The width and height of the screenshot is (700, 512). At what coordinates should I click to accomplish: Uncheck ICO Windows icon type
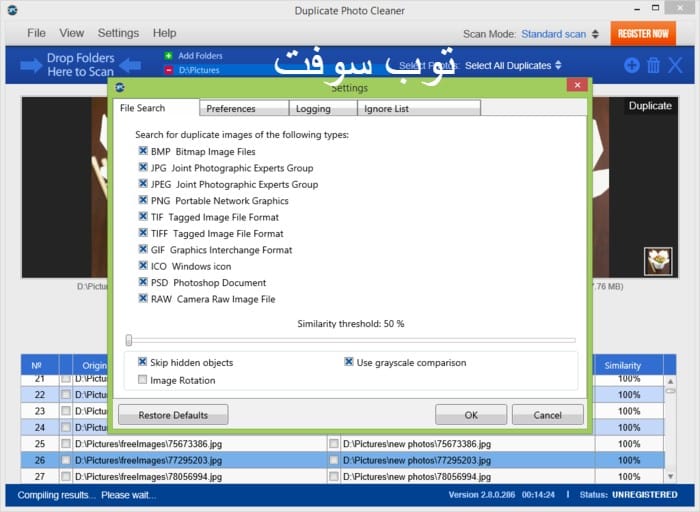(143, 266)
